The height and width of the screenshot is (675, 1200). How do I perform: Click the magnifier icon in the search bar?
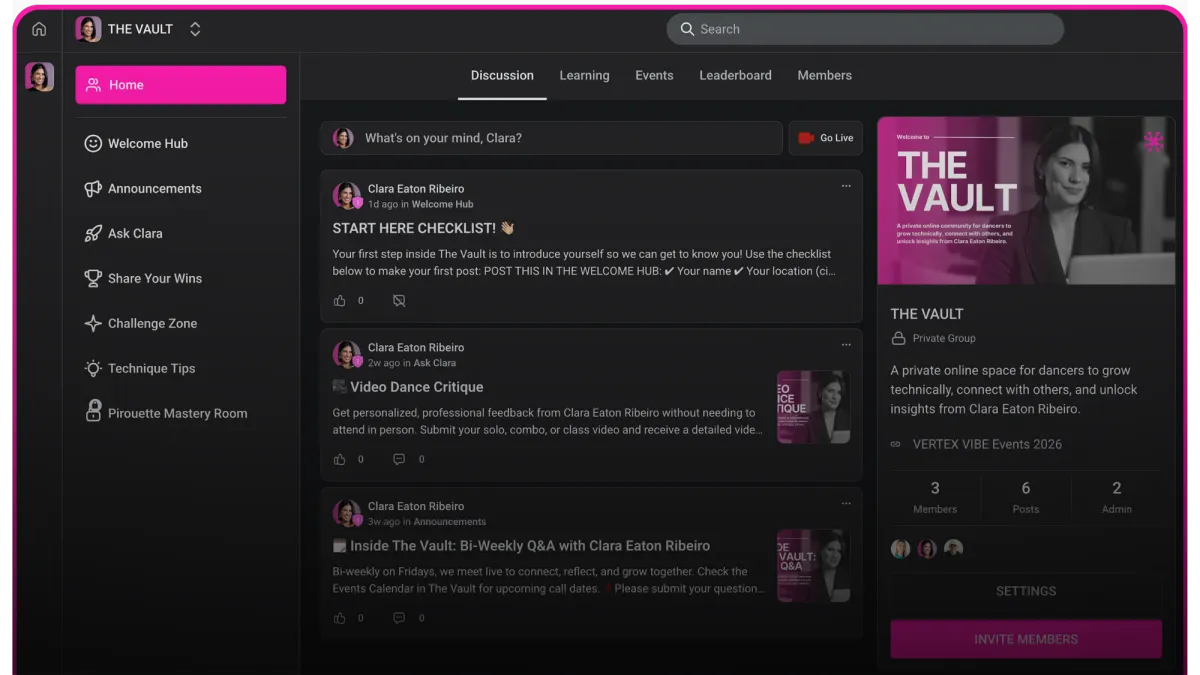tap(687, 29)
